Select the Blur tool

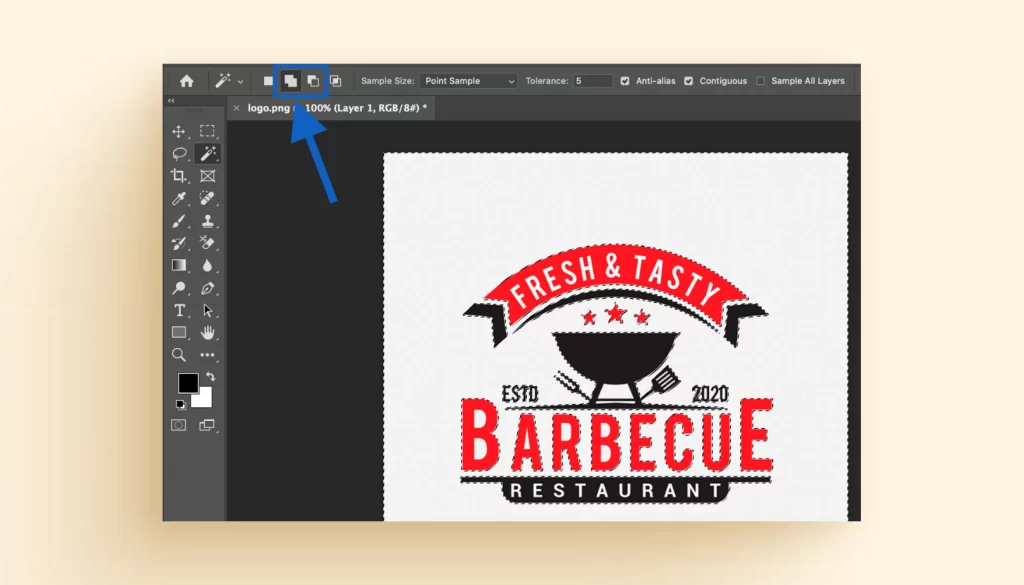(x=208, y=265)
